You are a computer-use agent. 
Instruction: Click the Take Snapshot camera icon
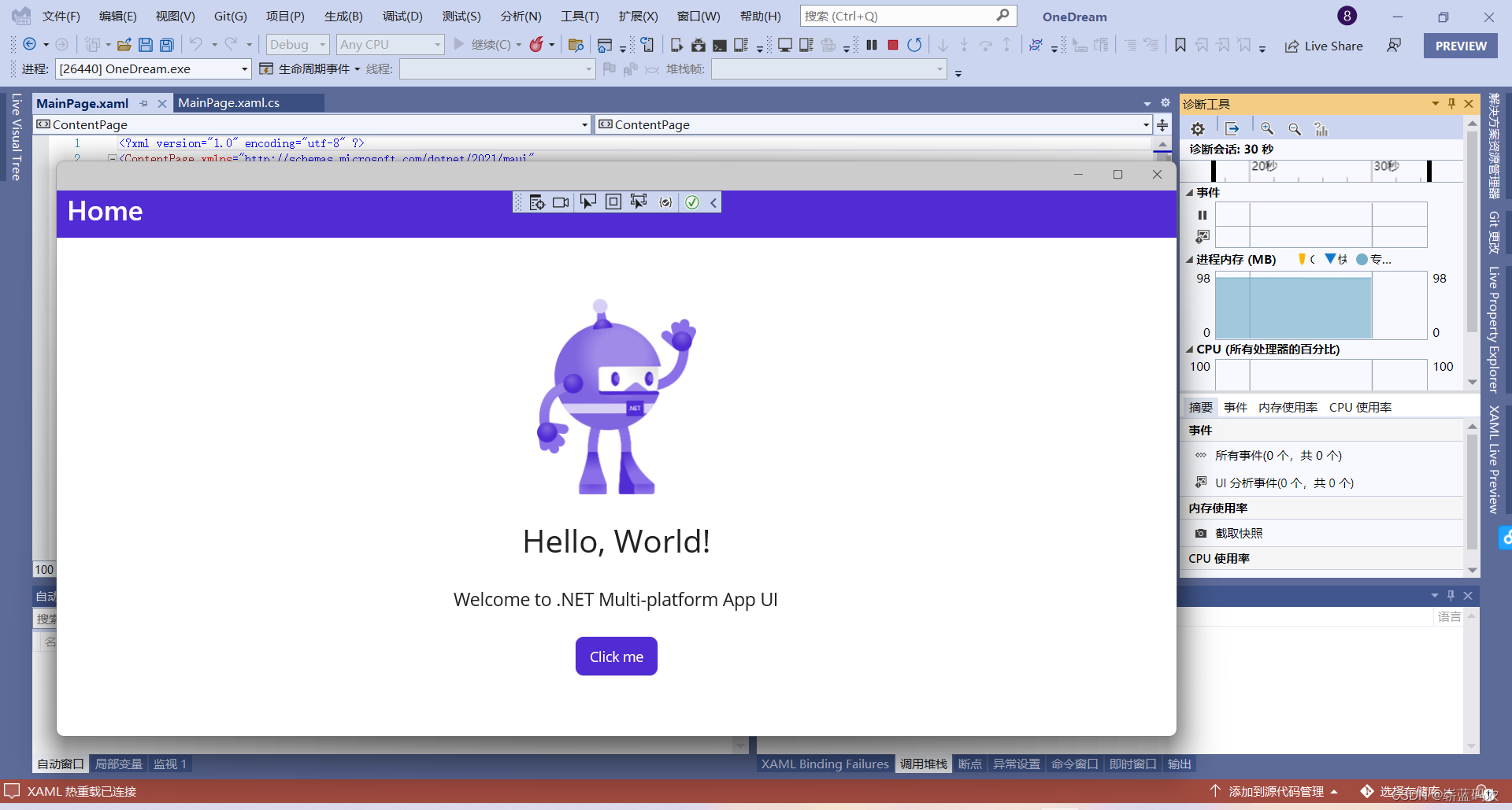[x=1201, y=533]
